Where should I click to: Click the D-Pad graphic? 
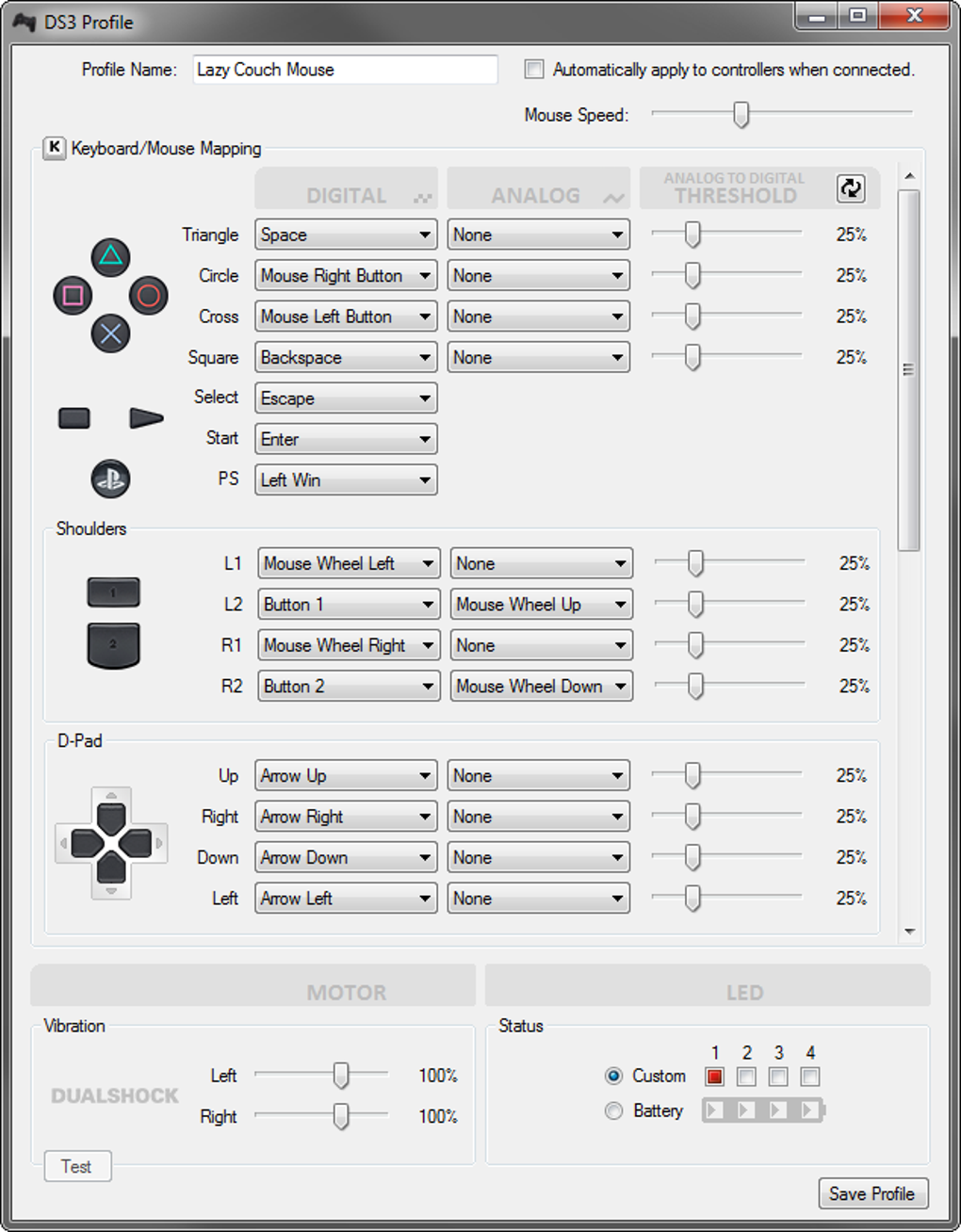110,843
